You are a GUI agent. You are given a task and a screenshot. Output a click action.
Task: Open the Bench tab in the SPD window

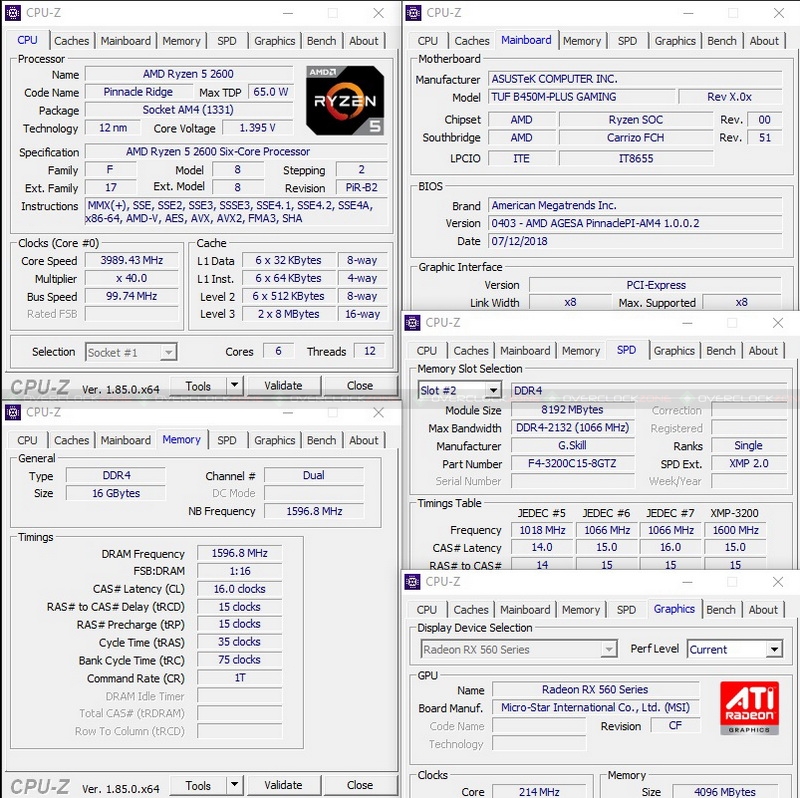tap(720, 351)
